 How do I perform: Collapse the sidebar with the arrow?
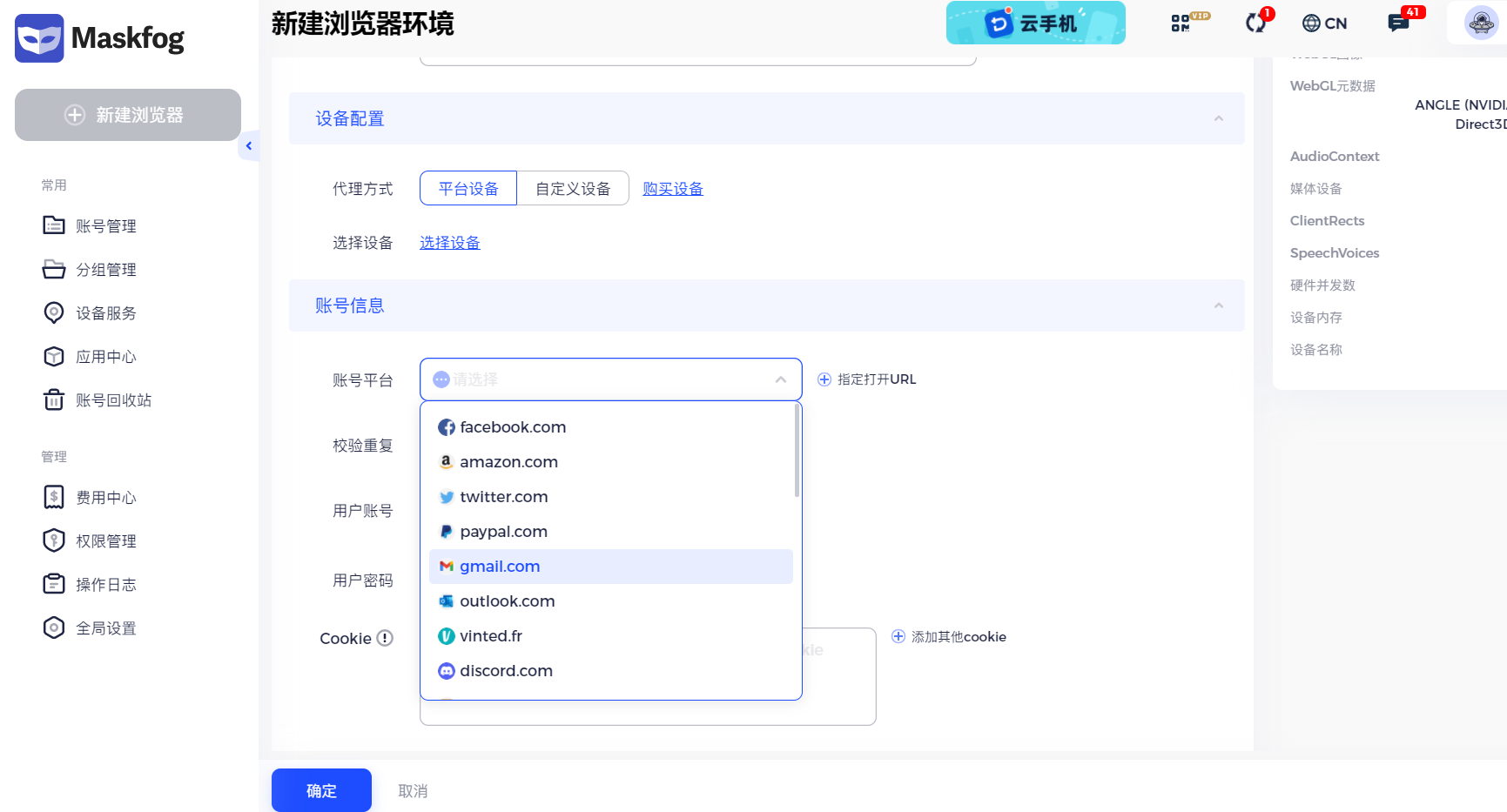[x=249, y=146]
